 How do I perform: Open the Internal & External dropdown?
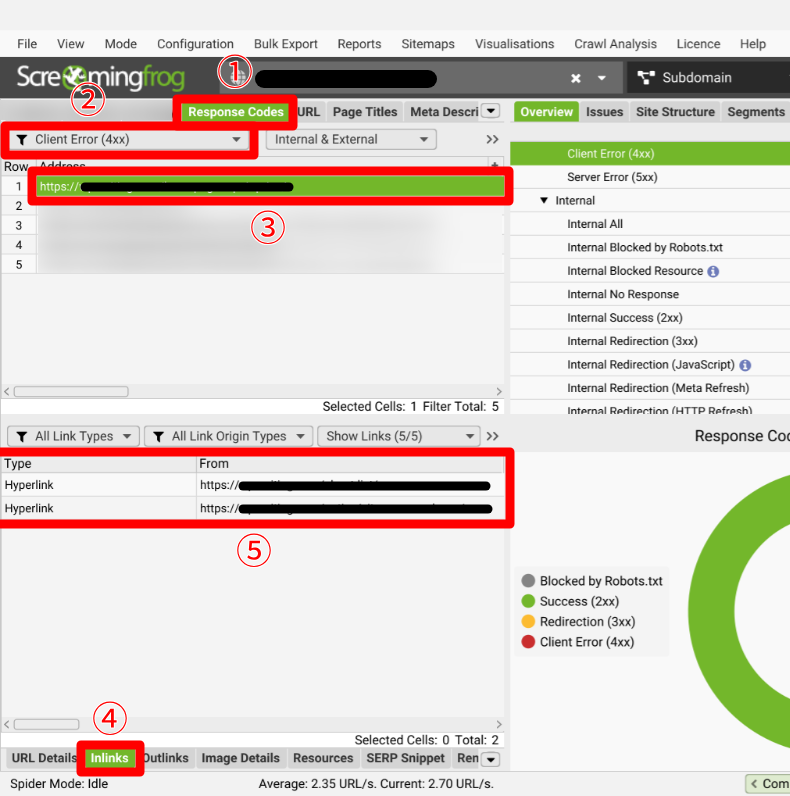(x=350, y=140)
